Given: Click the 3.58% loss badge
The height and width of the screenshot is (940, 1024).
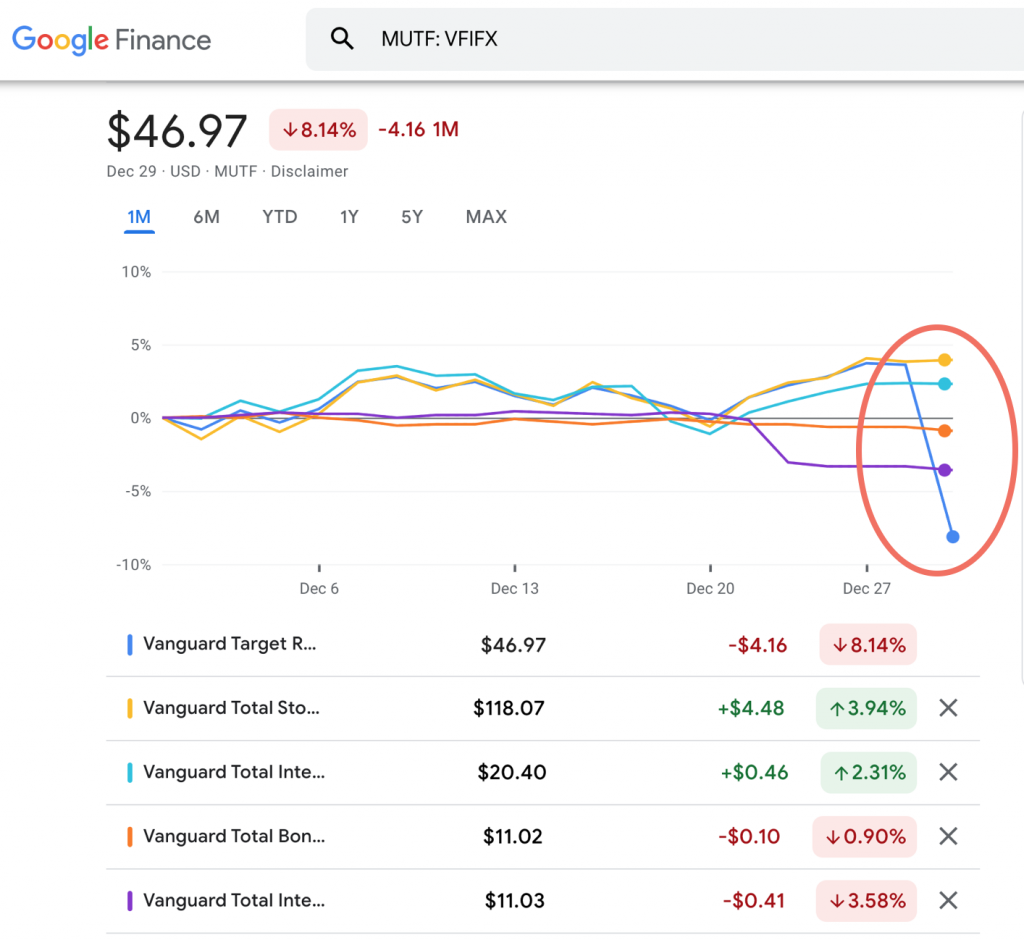Looking at the screenshot, I should point(867,901).
